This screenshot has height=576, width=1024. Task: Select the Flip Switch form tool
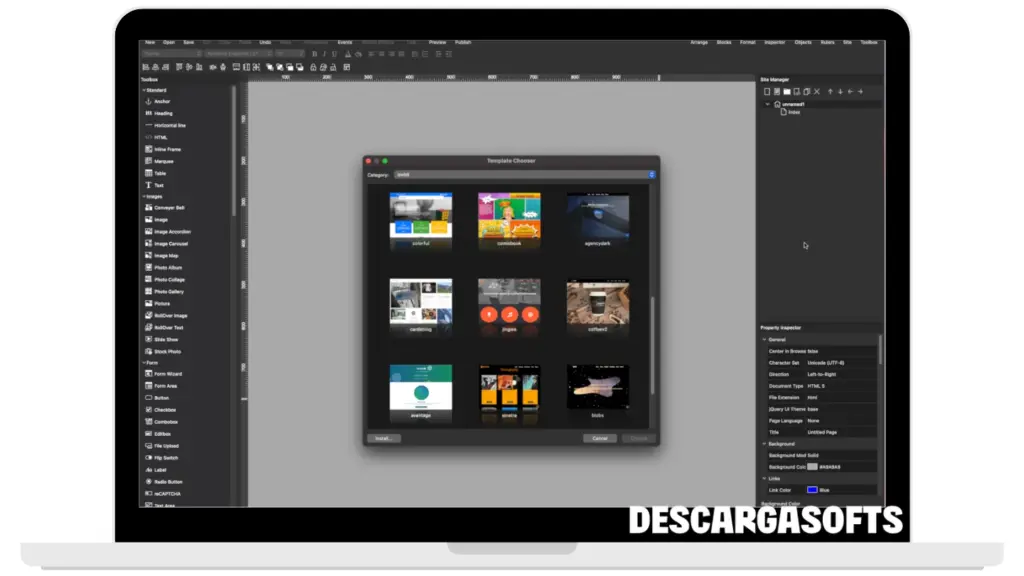pos(166,458)
